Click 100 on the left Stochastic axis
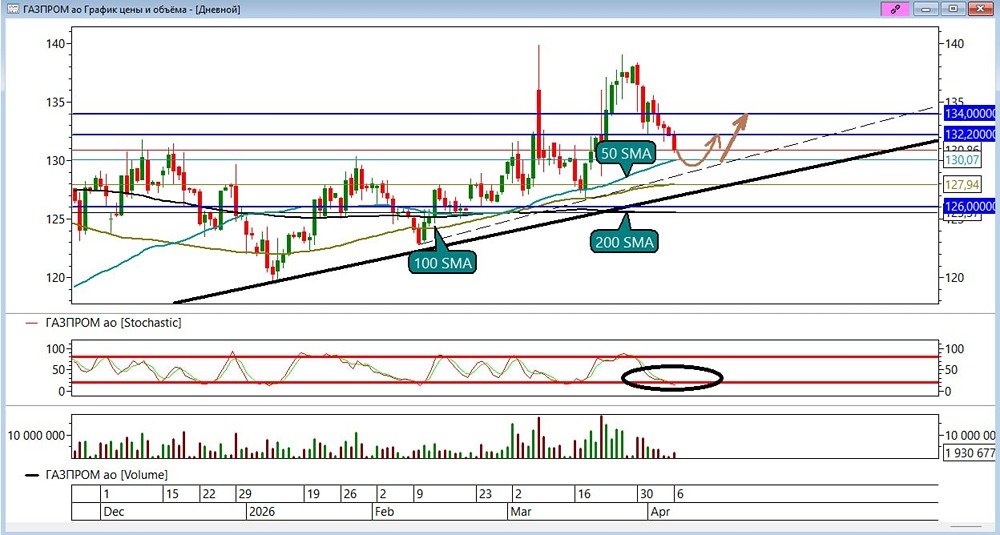This screenshot has height=535, width=1000. tap(57, 349)
